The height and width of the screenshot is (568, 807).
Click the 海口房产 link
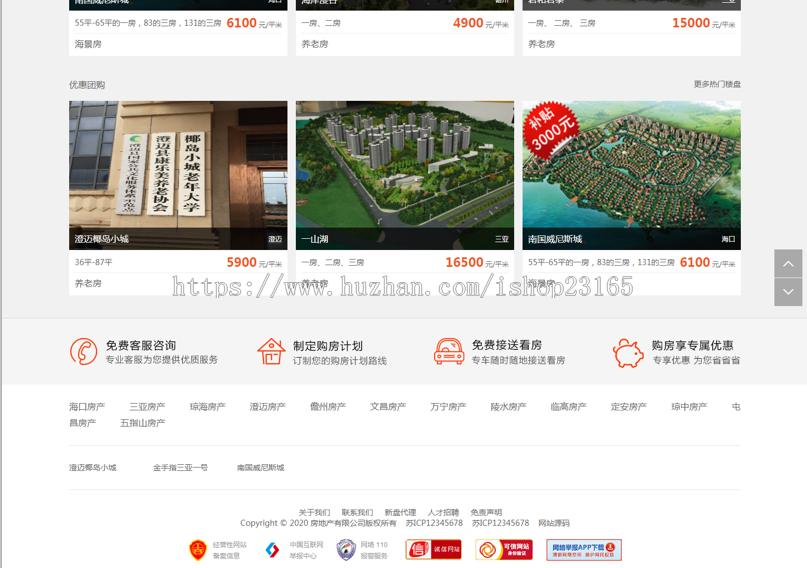point(87,406)
